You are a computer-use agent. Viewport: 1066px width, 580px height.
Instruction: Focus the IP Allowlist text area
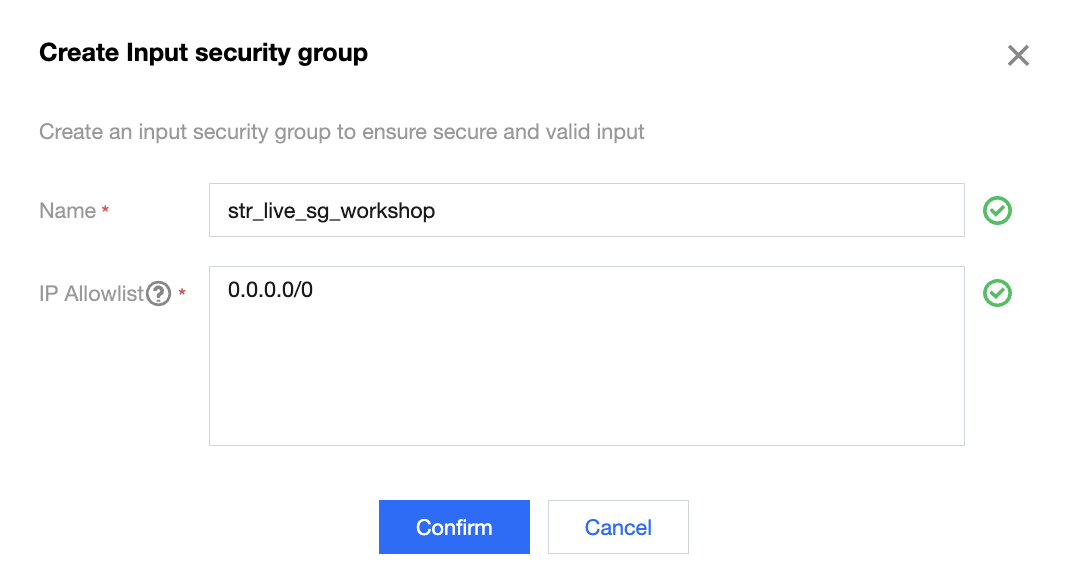[587, 356]
